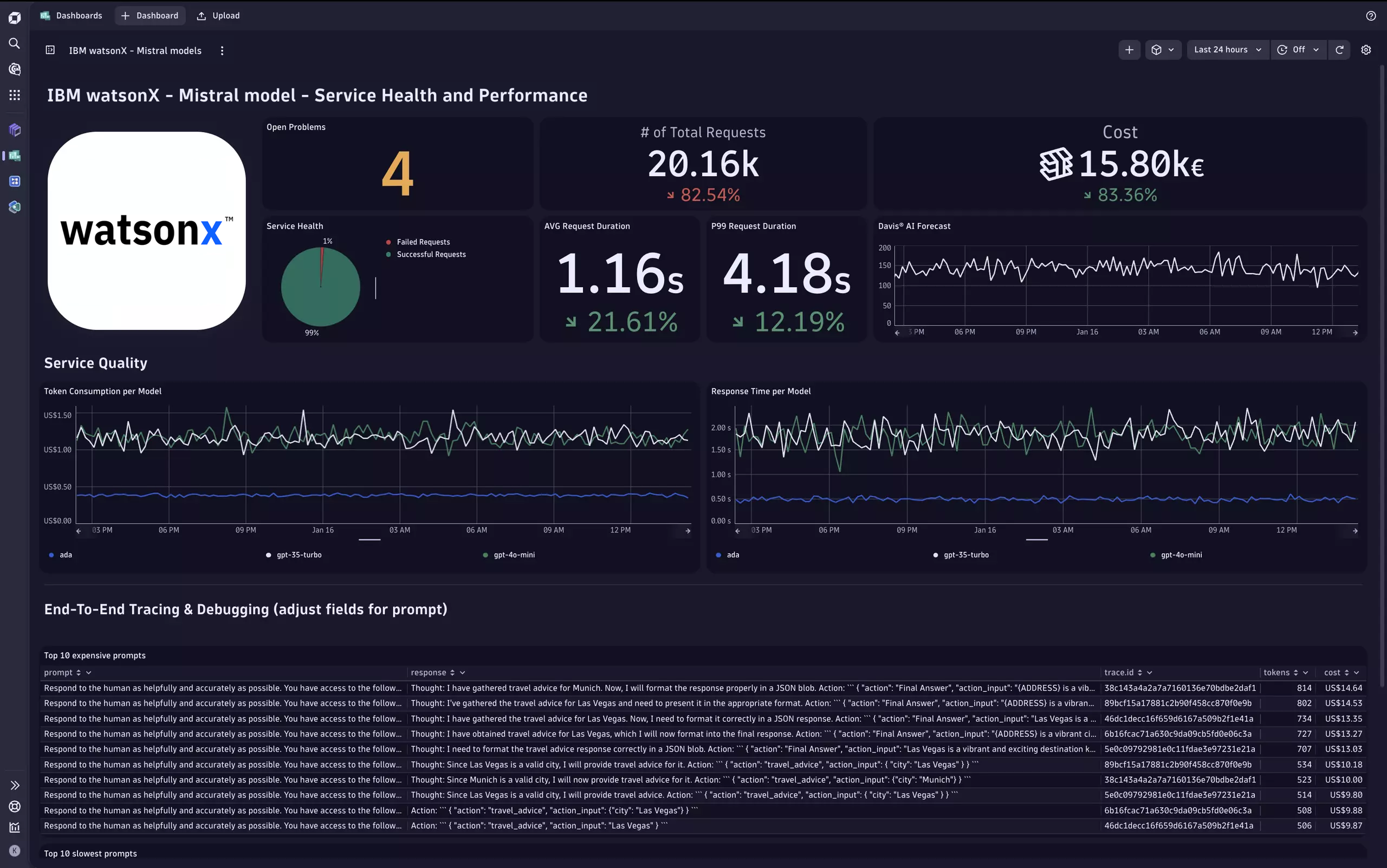Open the Last 24 hours timeframe dropdown

tap(1226, 49)
